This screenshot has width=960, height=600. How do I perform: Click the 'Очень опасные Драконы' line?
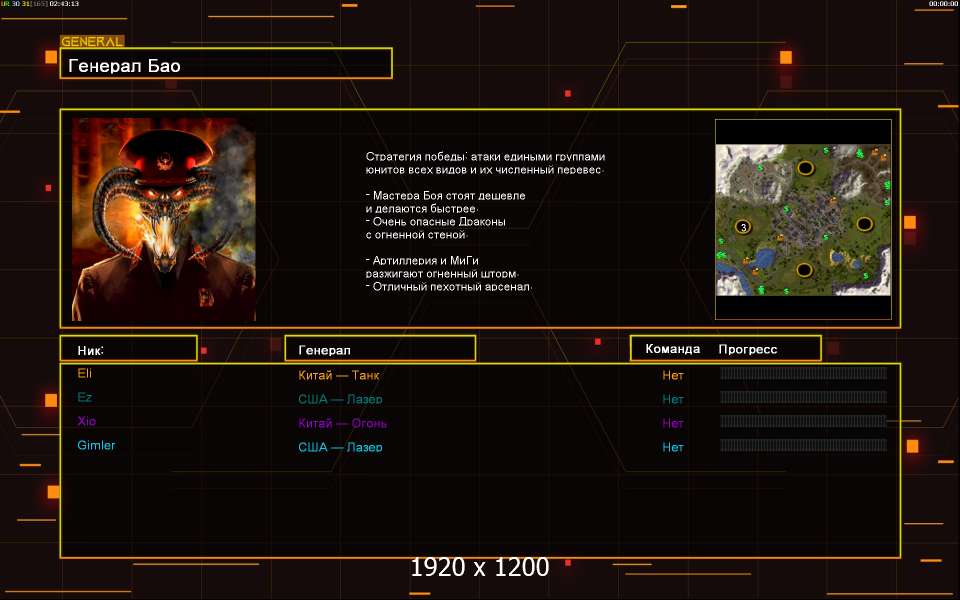coord(436,222)
